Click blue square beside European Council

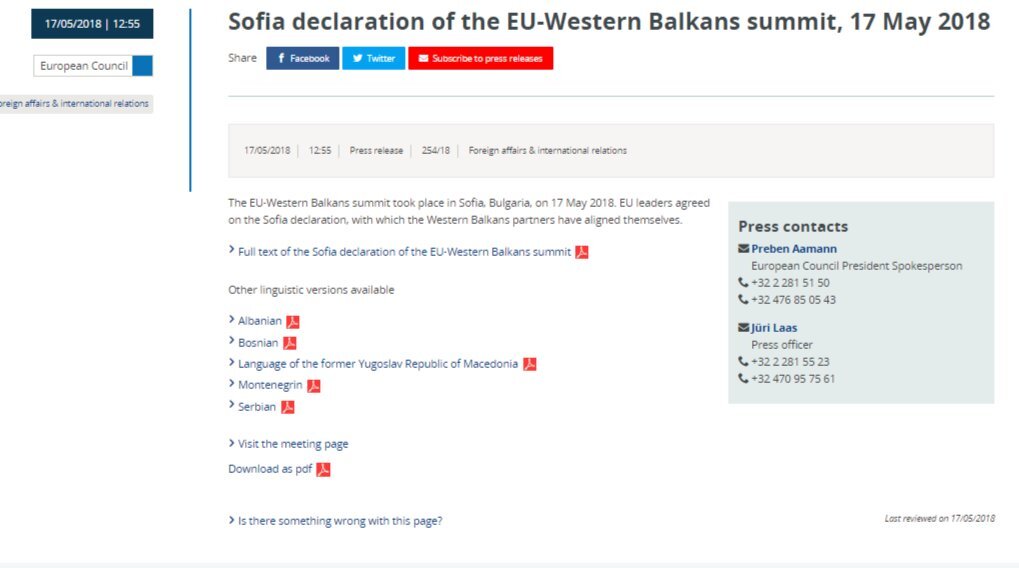[142, 66]
